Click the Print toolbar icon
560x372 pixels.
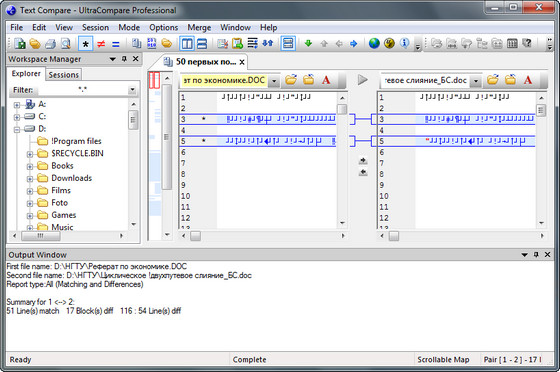(50, 44)
